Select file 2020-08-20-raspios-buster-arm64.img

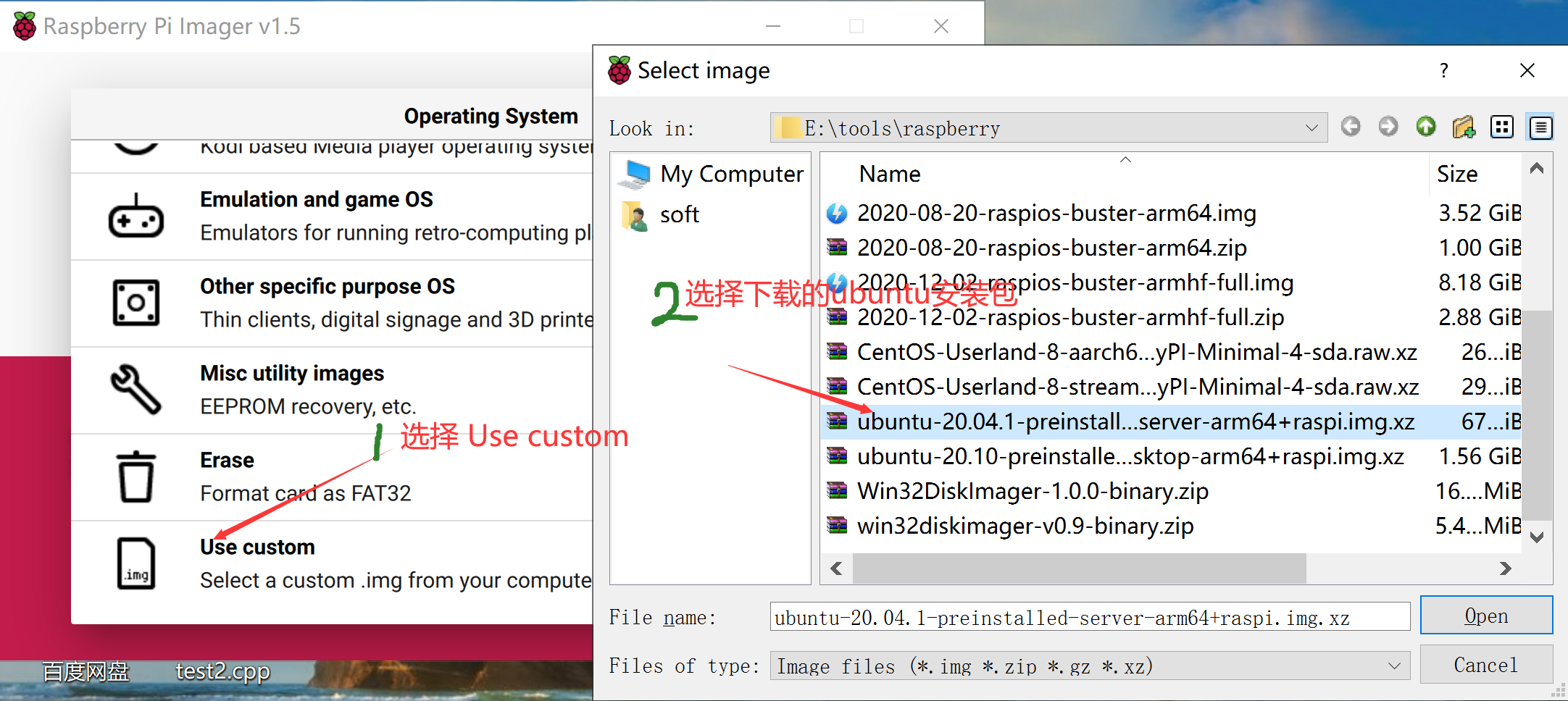[x=1056, y=214]
